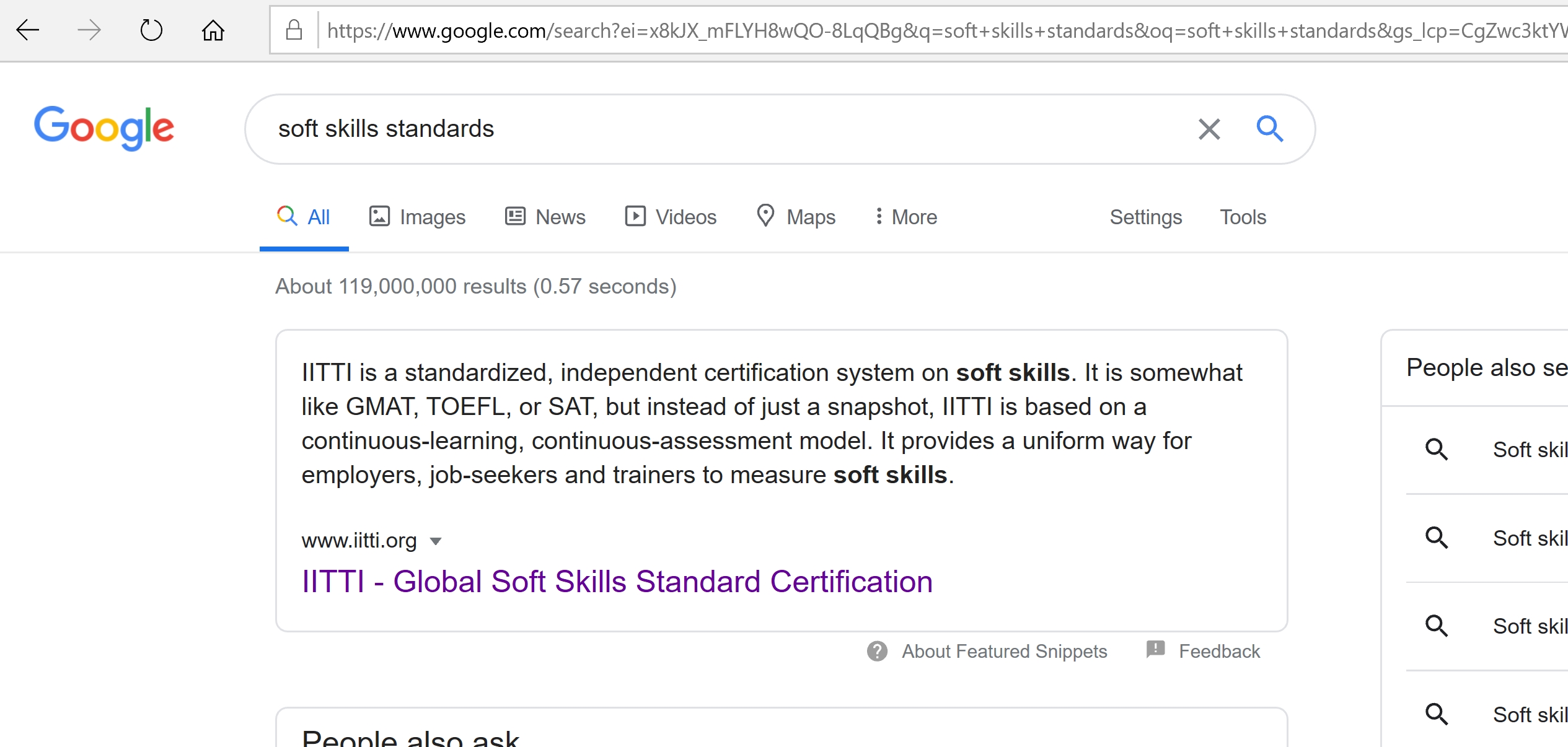Send feedback via Feedback link
The width and height of the screenshot is (1568, 747).
1219,651
